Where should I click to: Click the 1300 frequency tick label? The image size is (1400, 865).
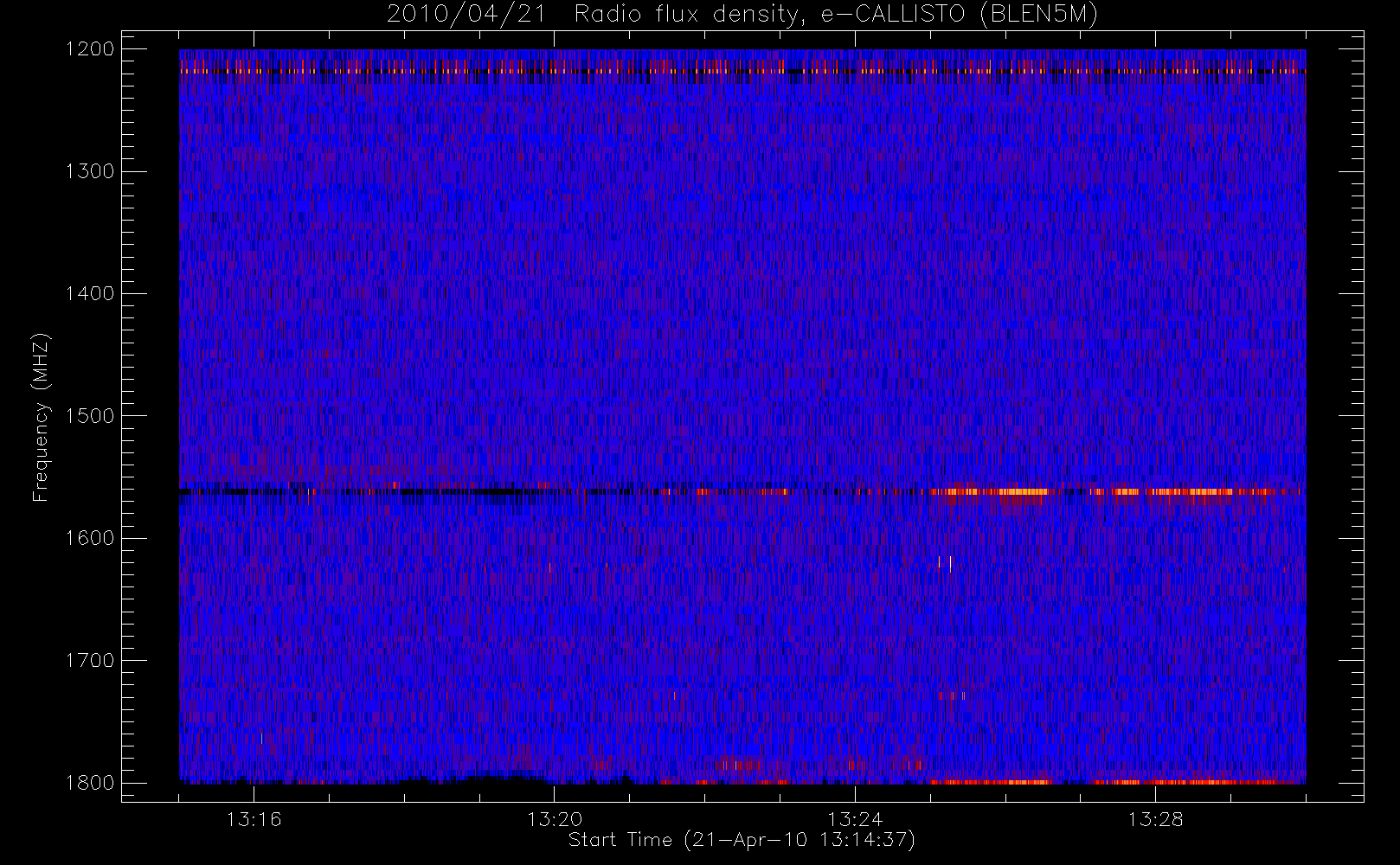click(90, 171)
